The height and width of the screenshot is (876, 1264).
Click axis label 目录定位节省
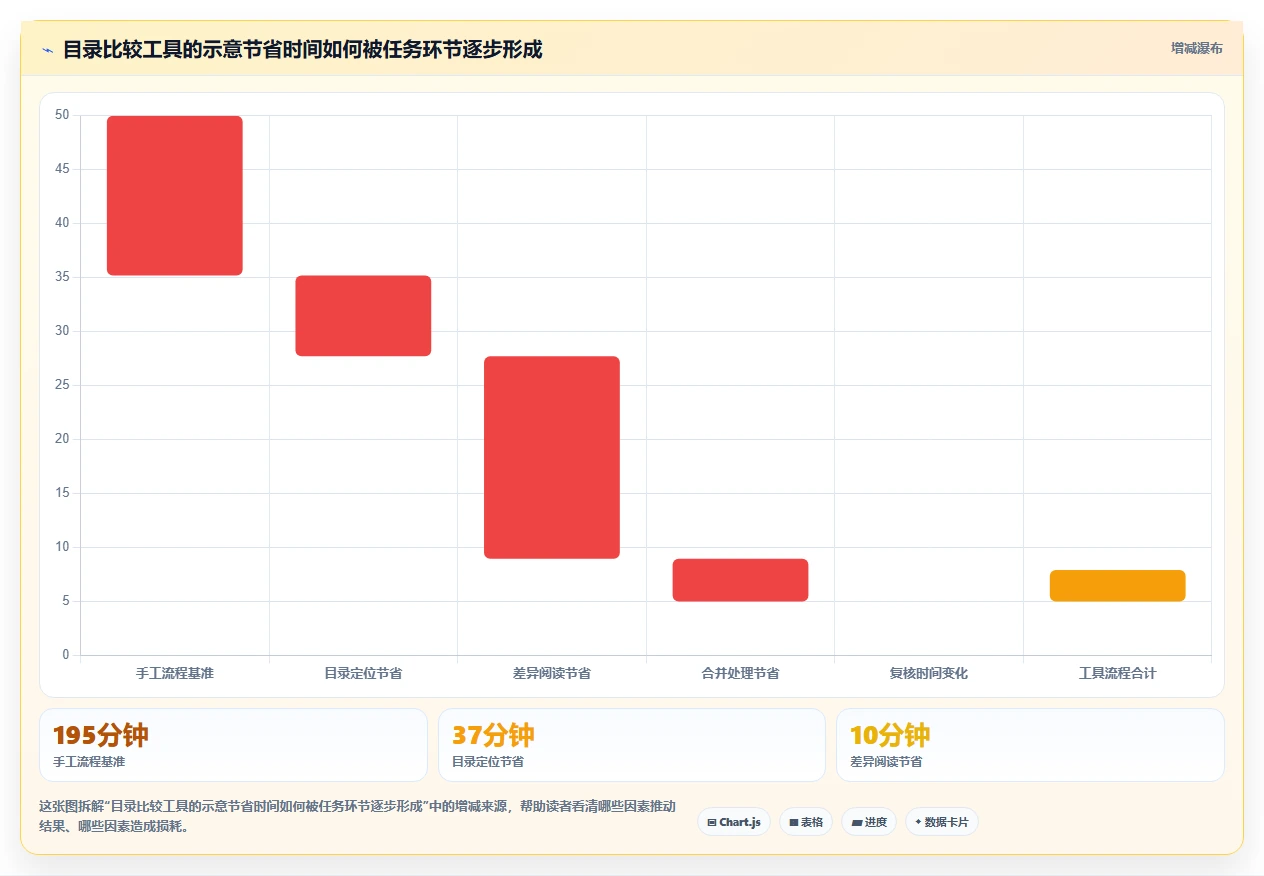pos(363,674)
